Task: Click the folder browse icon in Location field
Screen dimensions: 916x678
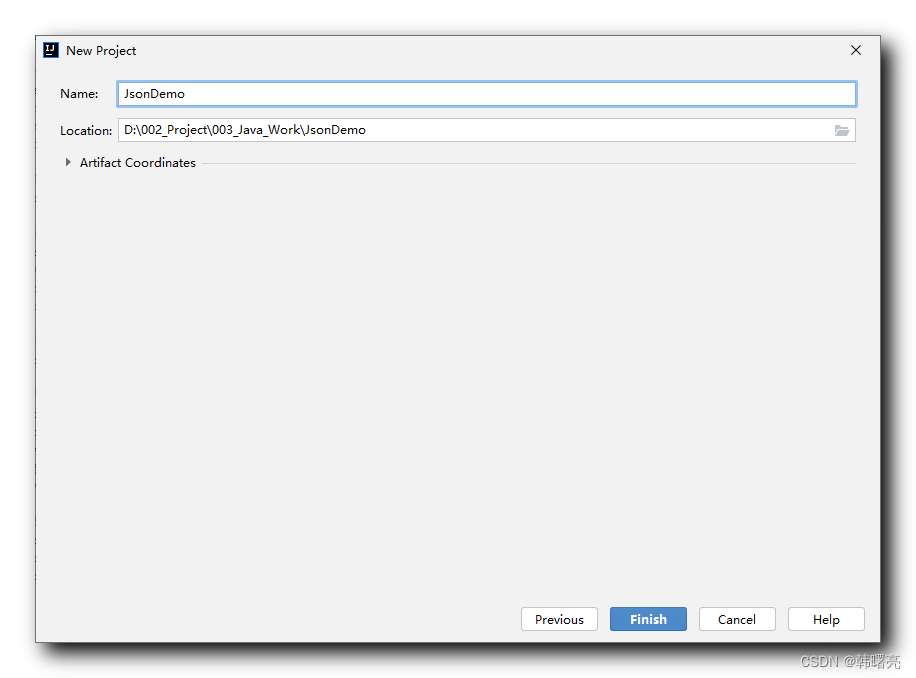Action: pyautogui.click(x=841, y=130)
